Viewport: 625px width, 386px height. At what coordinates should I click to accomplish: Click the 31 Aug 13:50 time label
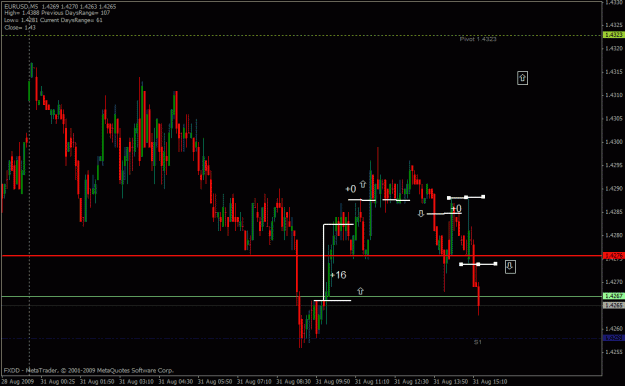click(x=451, y=382)
